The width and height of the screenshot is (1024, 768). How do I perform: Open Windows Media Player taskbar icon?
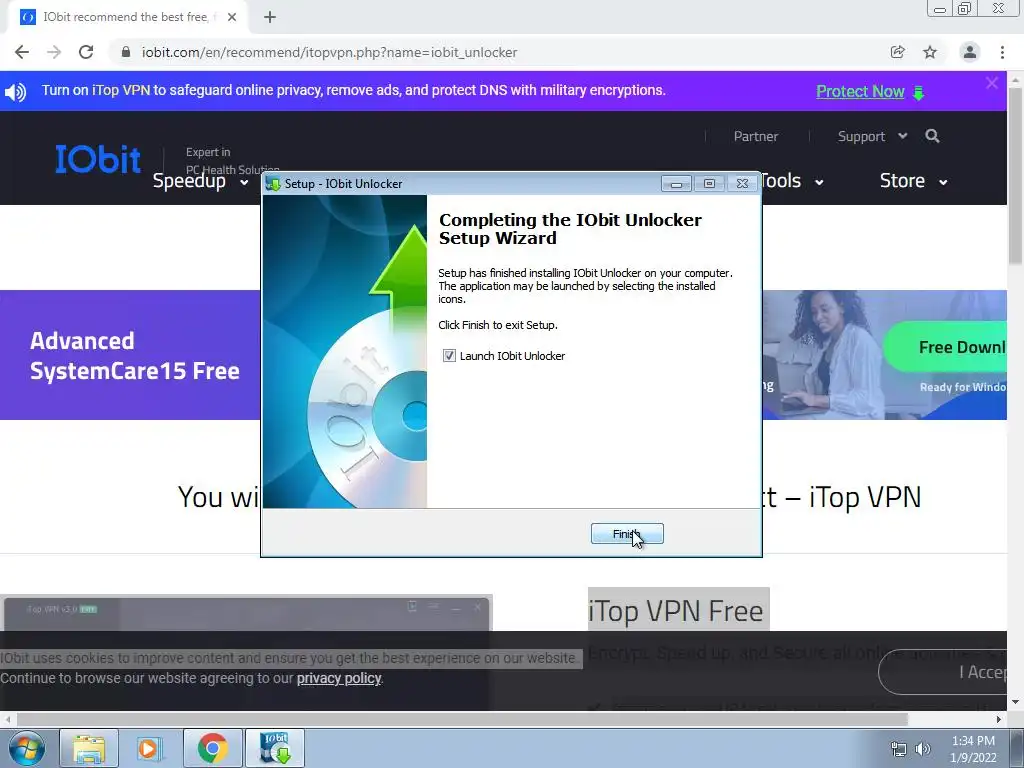(x=150, y=748)
